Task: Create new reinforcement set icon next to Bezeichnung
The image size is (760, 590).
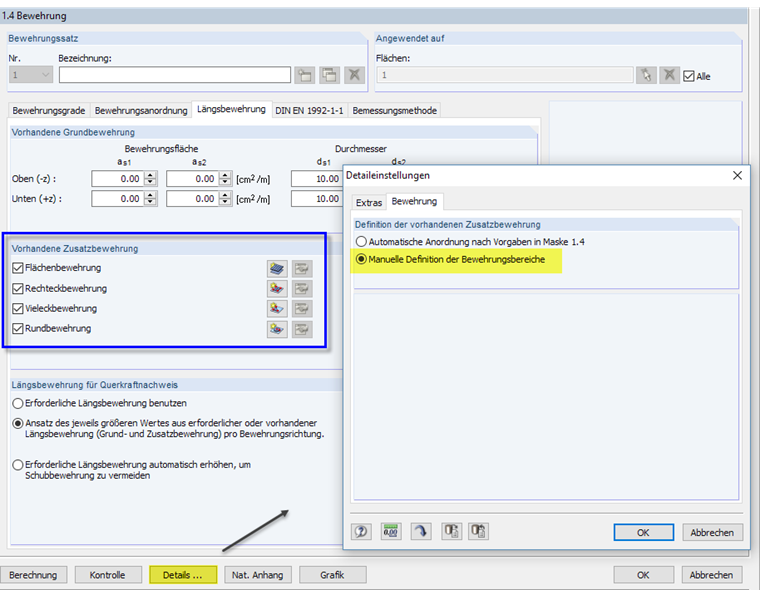Action: coord(304,75)
